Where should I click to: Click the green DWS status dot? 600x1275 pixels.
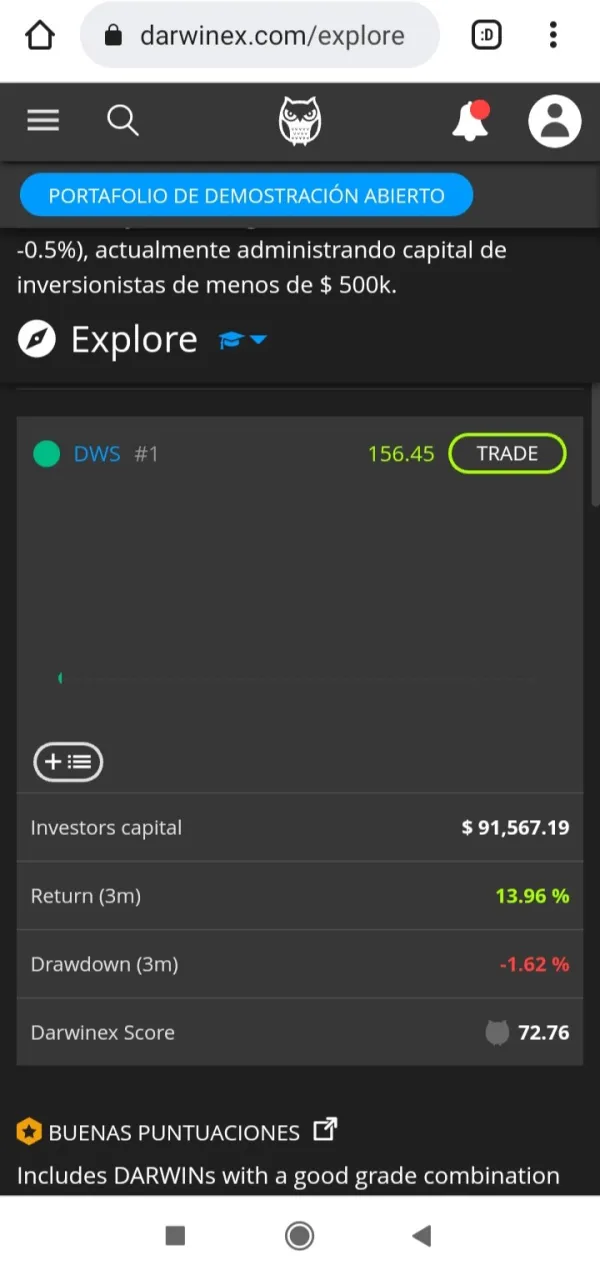(46, 454)
